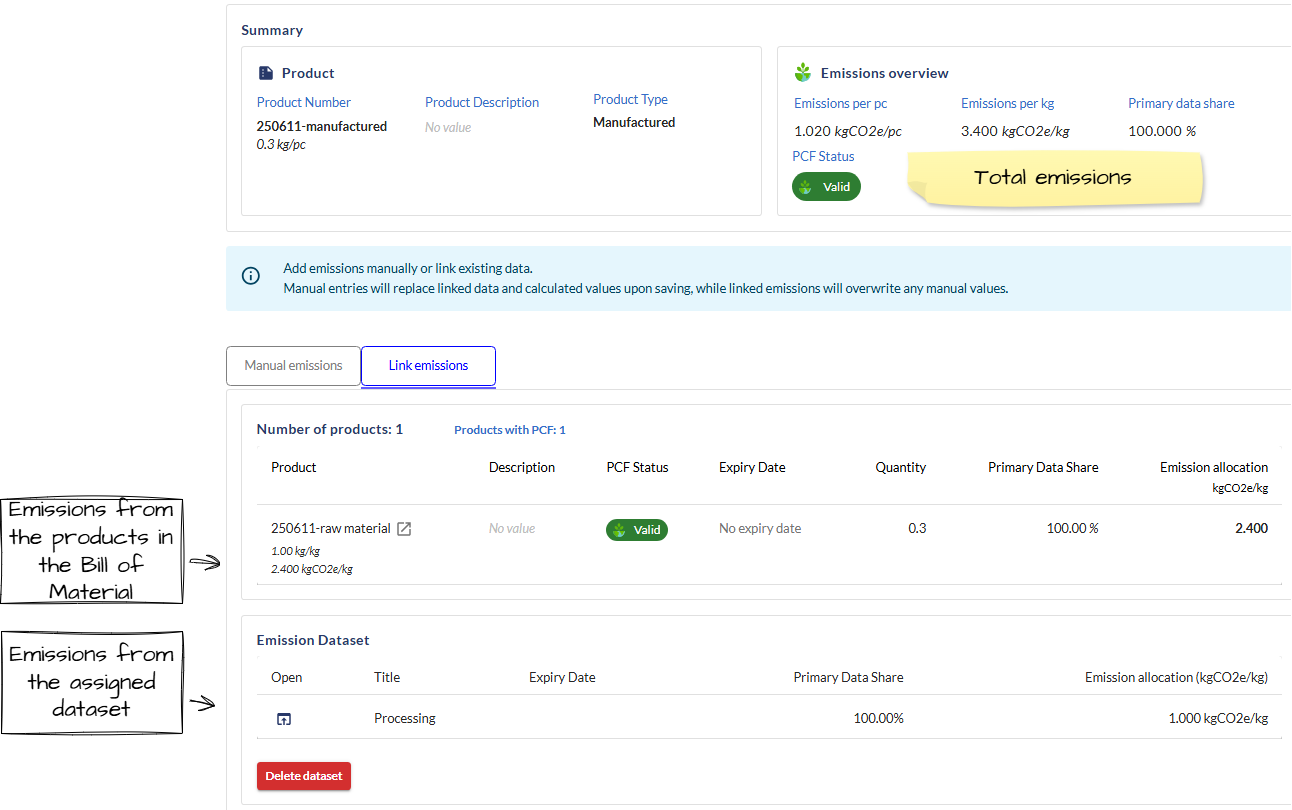Click the Expiry Date header in products table
Viewport: 1292px width, 810px height.
click(x=751, y=467)
